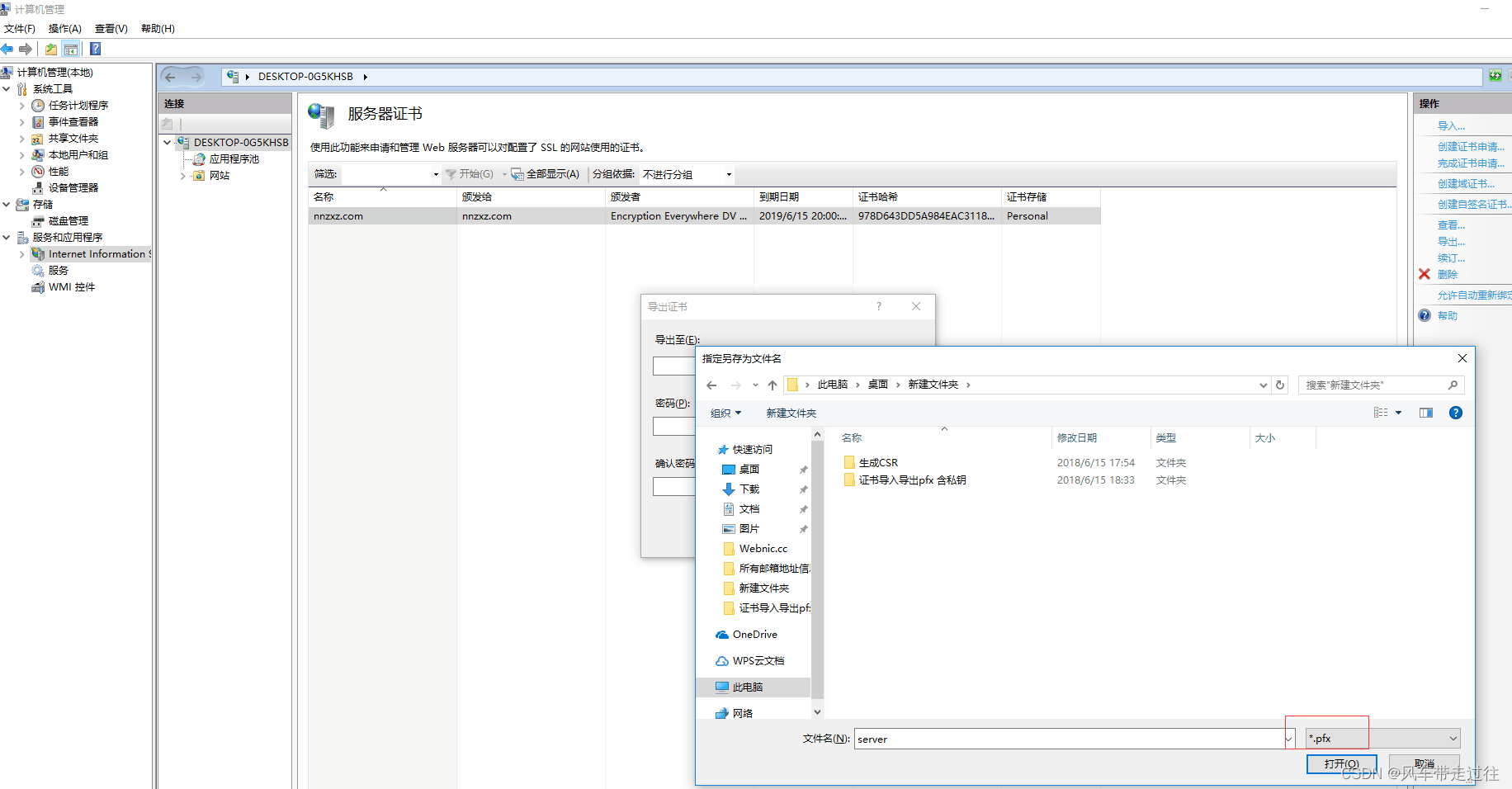Click OneDrive in the navigation pane
This screenshot has width=1512, height=789.
(754, 635)
